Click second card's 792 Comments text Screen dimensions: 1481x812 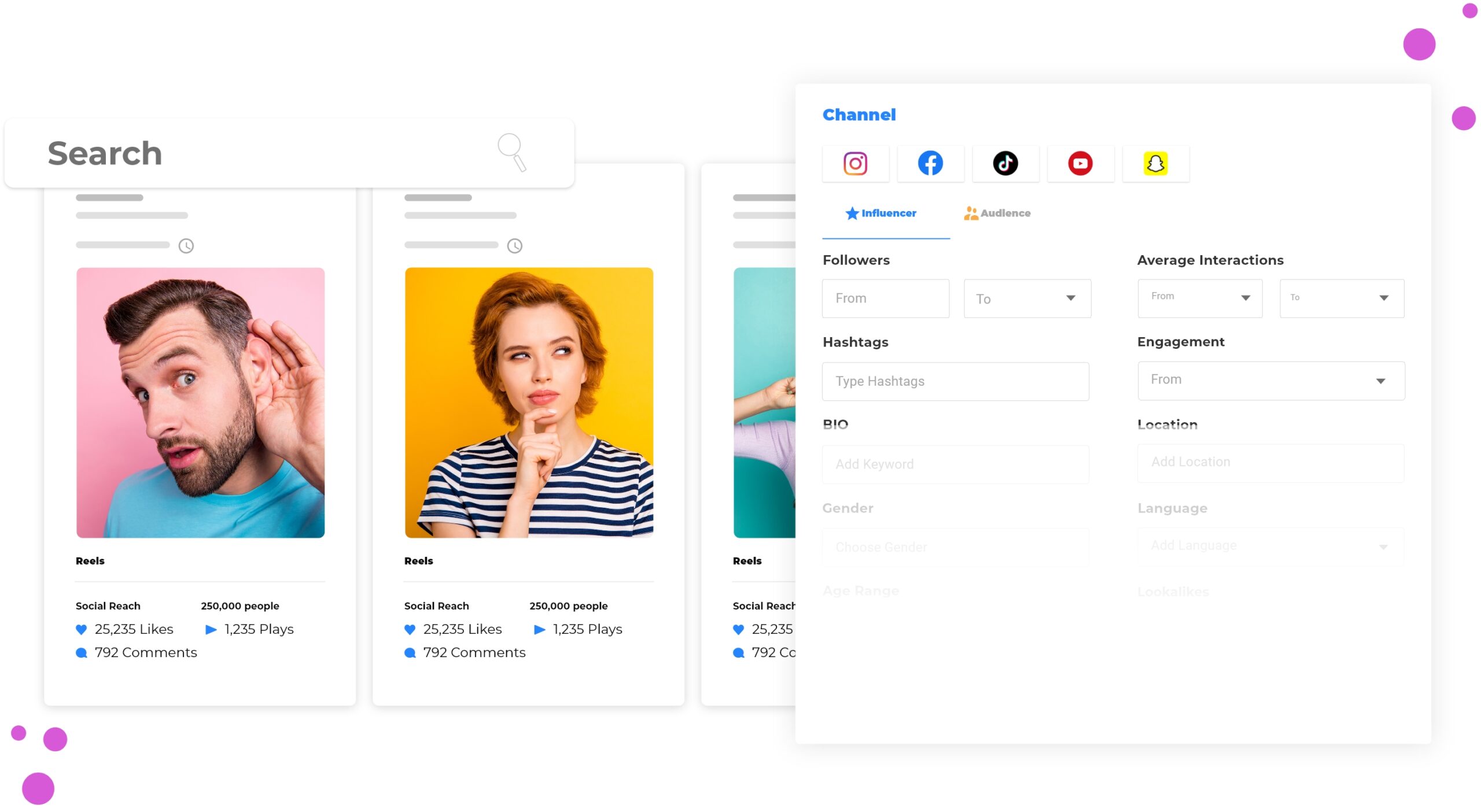click(x=474, y=653)
